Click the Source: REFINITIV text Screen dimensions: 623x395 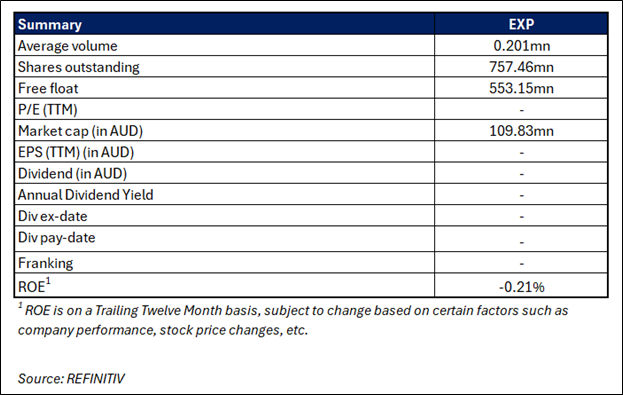[x=71, y=378]
